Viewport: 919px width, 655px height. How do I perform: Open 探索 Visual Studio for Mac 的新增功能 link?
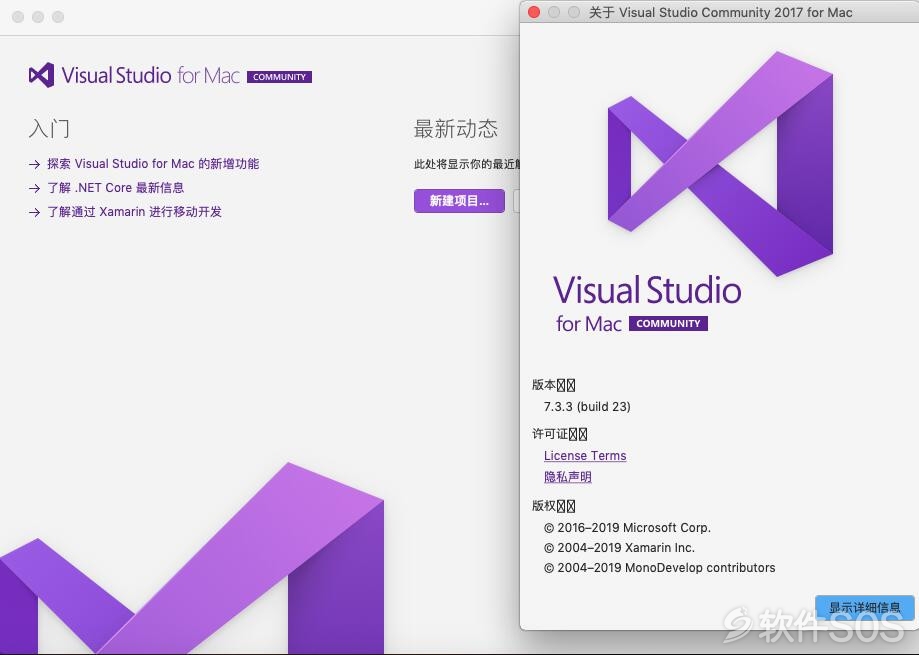pos(153,164)
